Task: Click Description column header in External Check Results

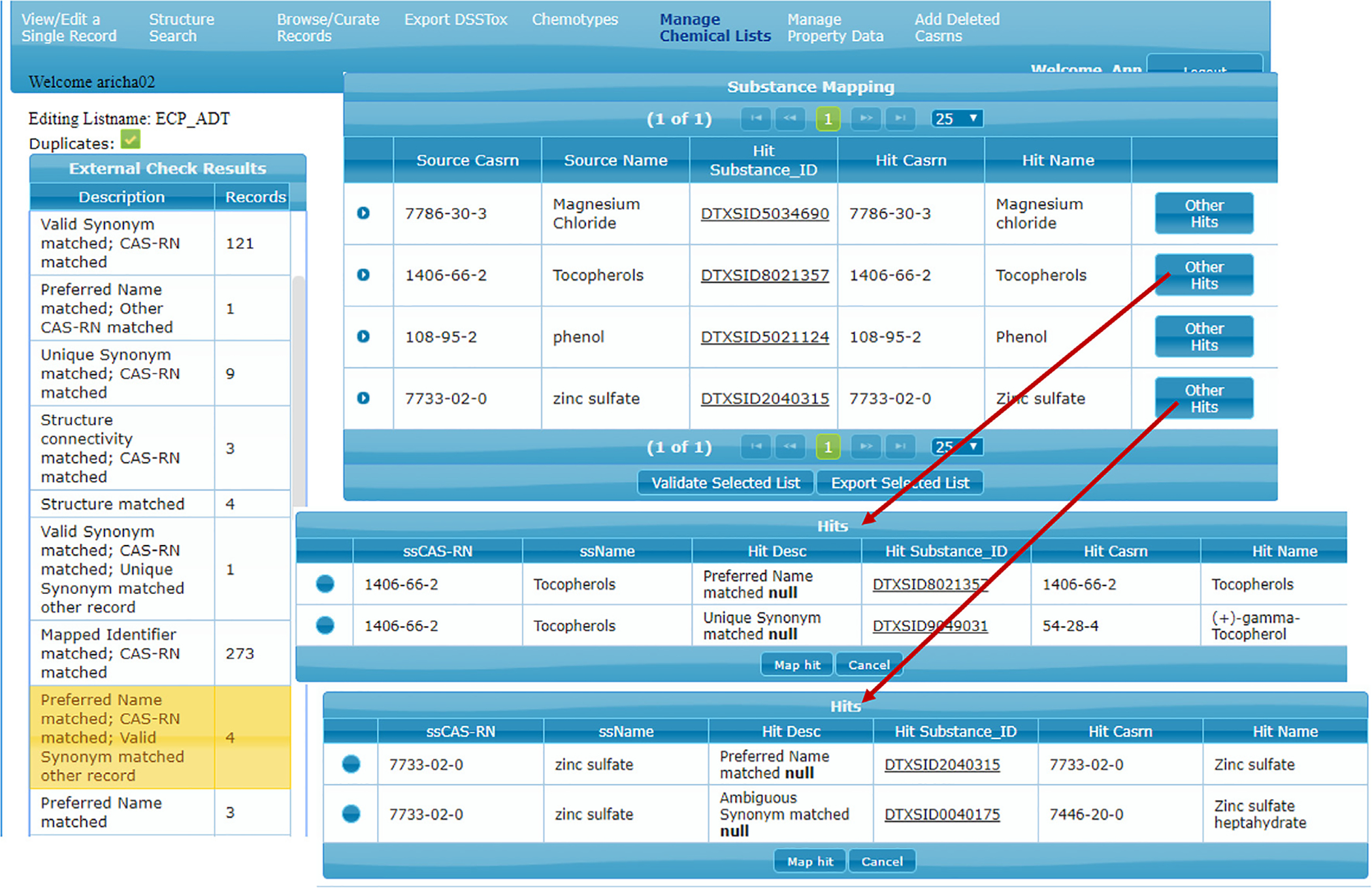Action: [x=122, y=197]
